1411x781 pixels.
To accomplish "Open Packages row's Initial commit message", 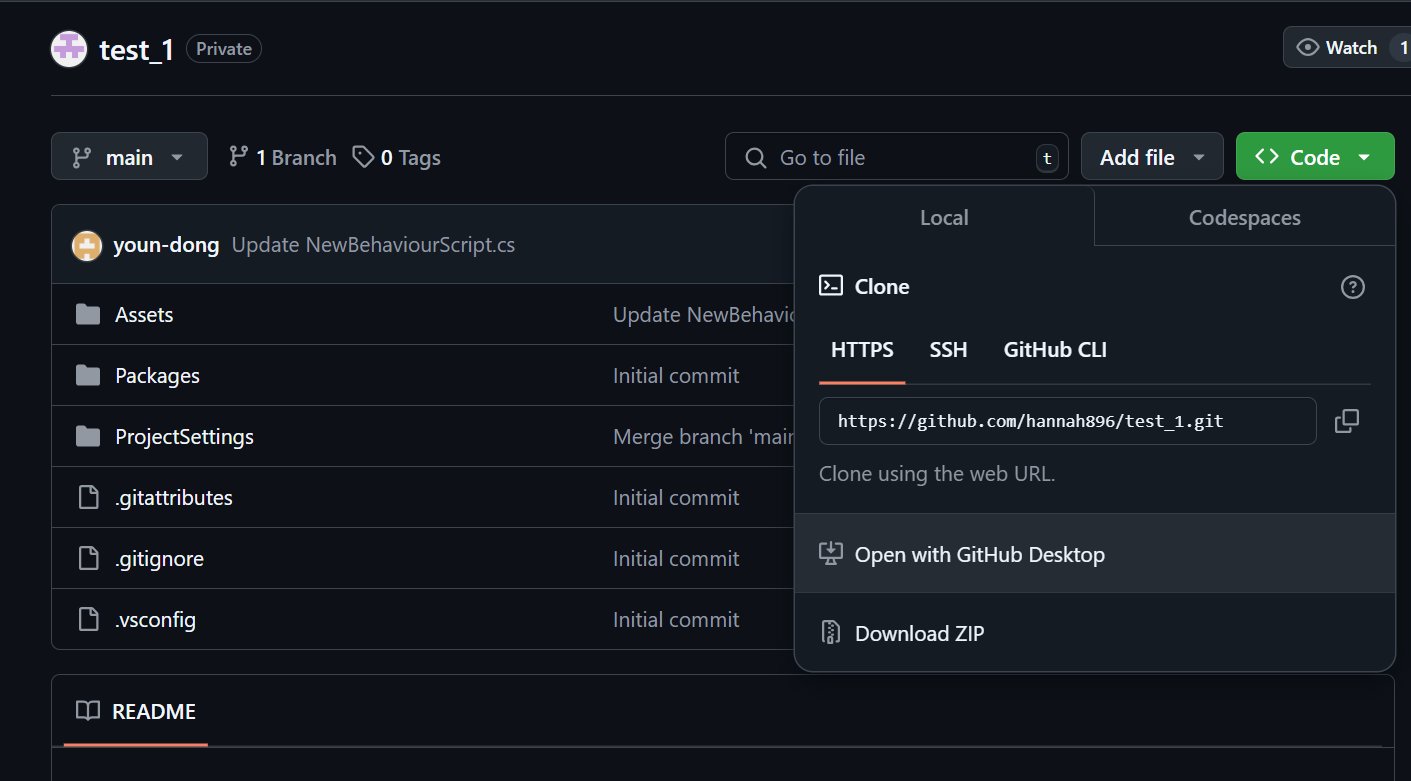I will (x=676, y=376).
